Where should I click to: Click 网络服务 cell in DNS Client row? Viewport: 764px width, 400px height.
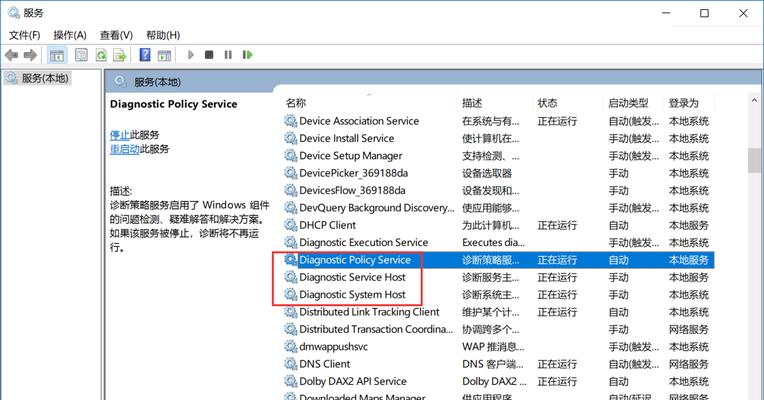[688, 364]
